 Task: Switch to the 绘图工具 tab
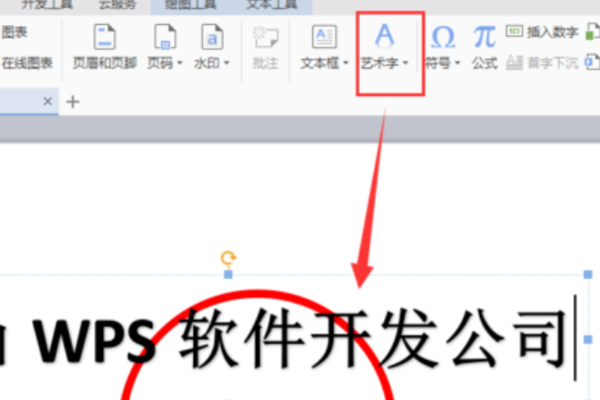pyautogui.click(x=190, y=5)
